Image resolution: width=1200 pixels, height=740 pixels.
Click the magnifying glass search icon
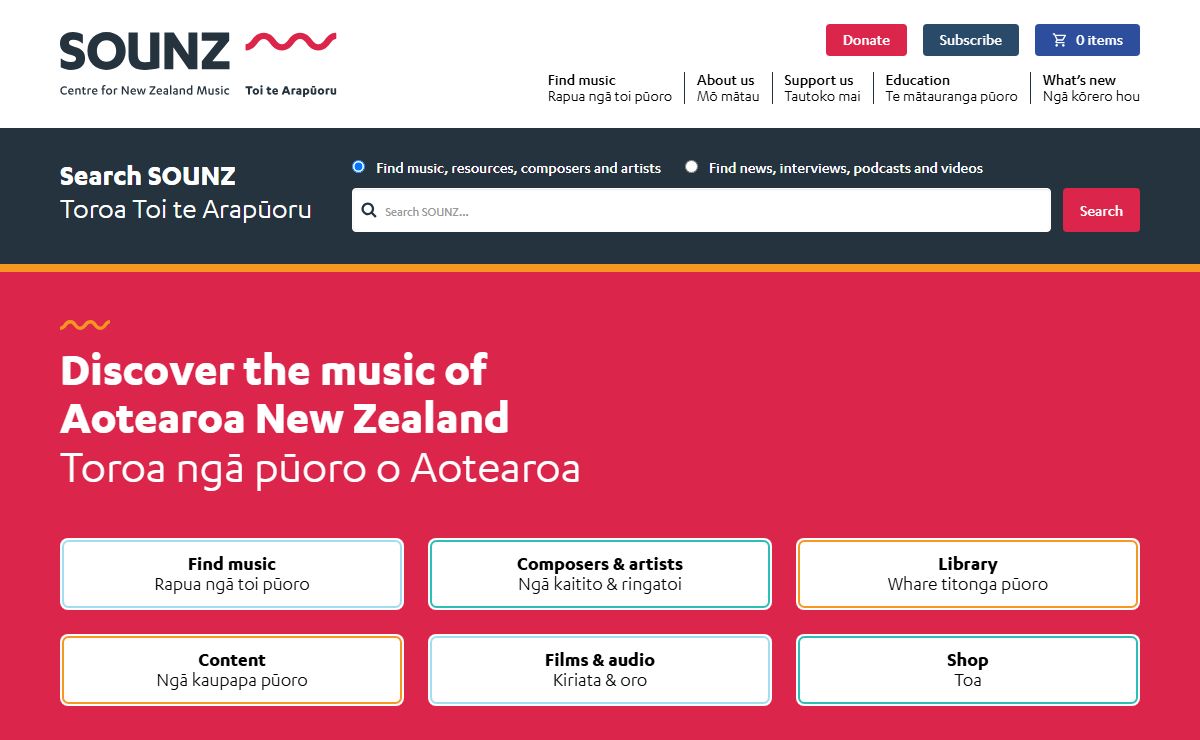point(369,211)
